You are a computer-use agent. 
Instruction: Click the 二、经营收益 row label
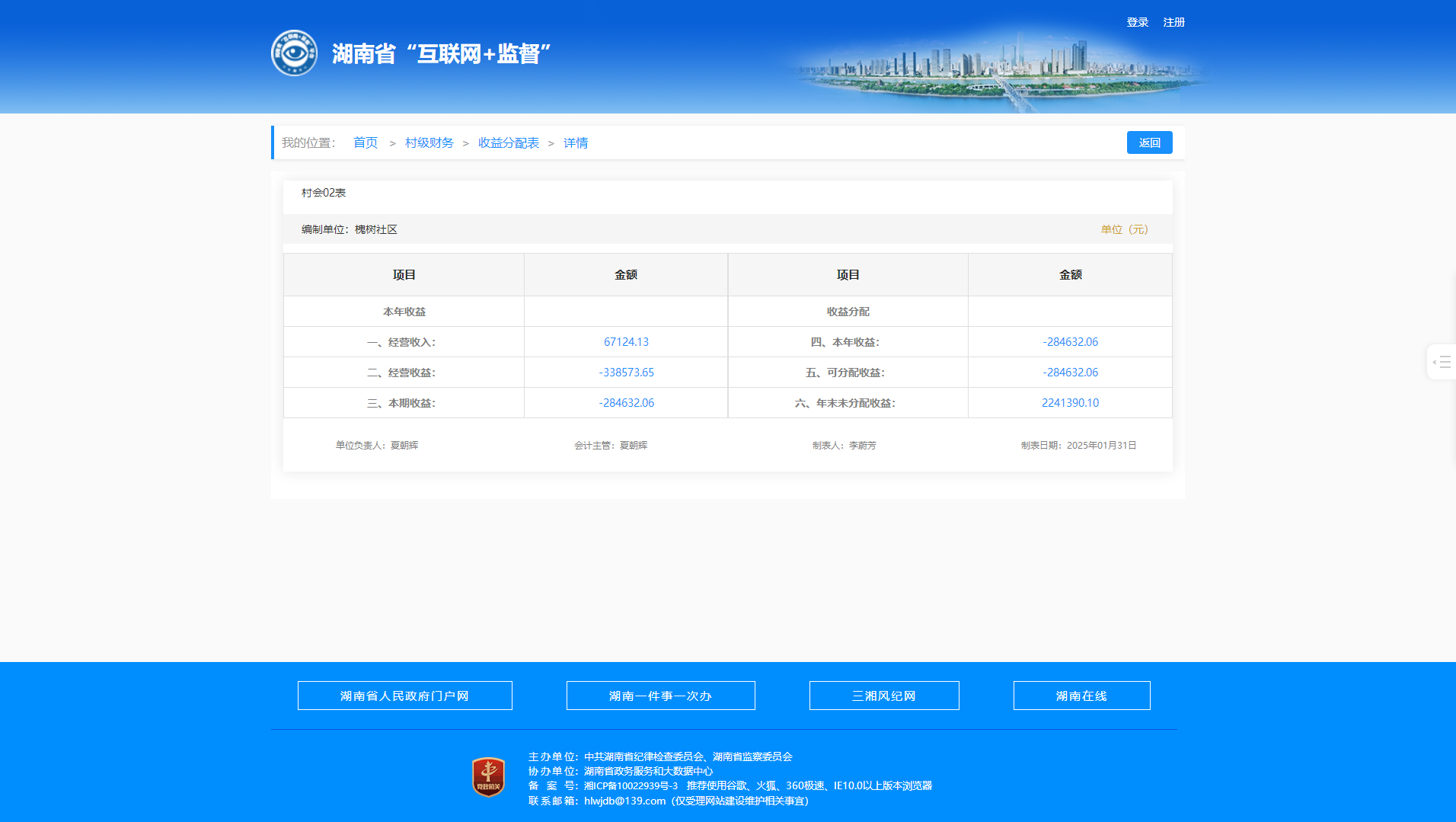pos(401,373)
